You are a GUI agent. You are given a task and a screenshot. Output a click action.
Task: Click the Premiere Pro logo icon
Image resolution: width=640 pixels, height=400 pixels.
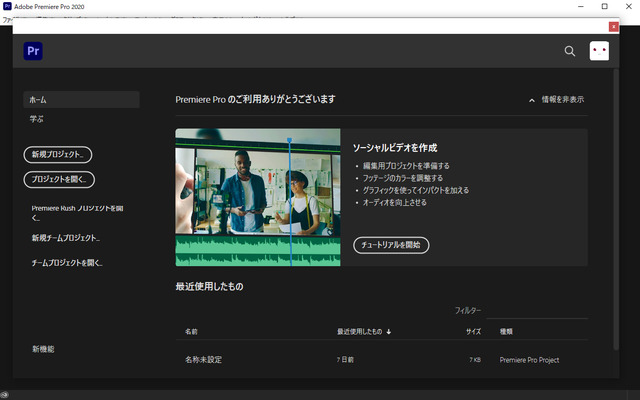[x=33, y=51]
